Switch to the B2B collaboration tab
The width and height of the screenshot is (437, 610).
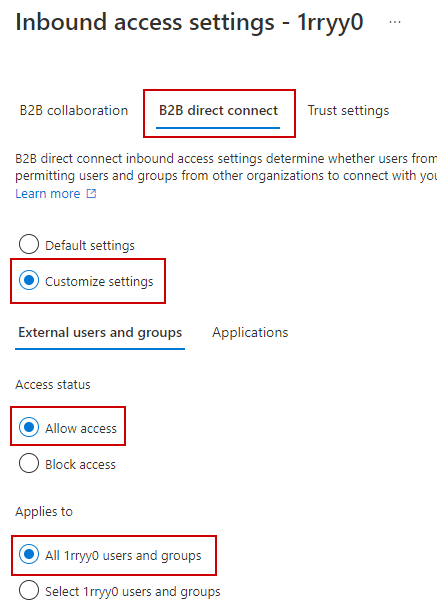click(x=74, y=110)
